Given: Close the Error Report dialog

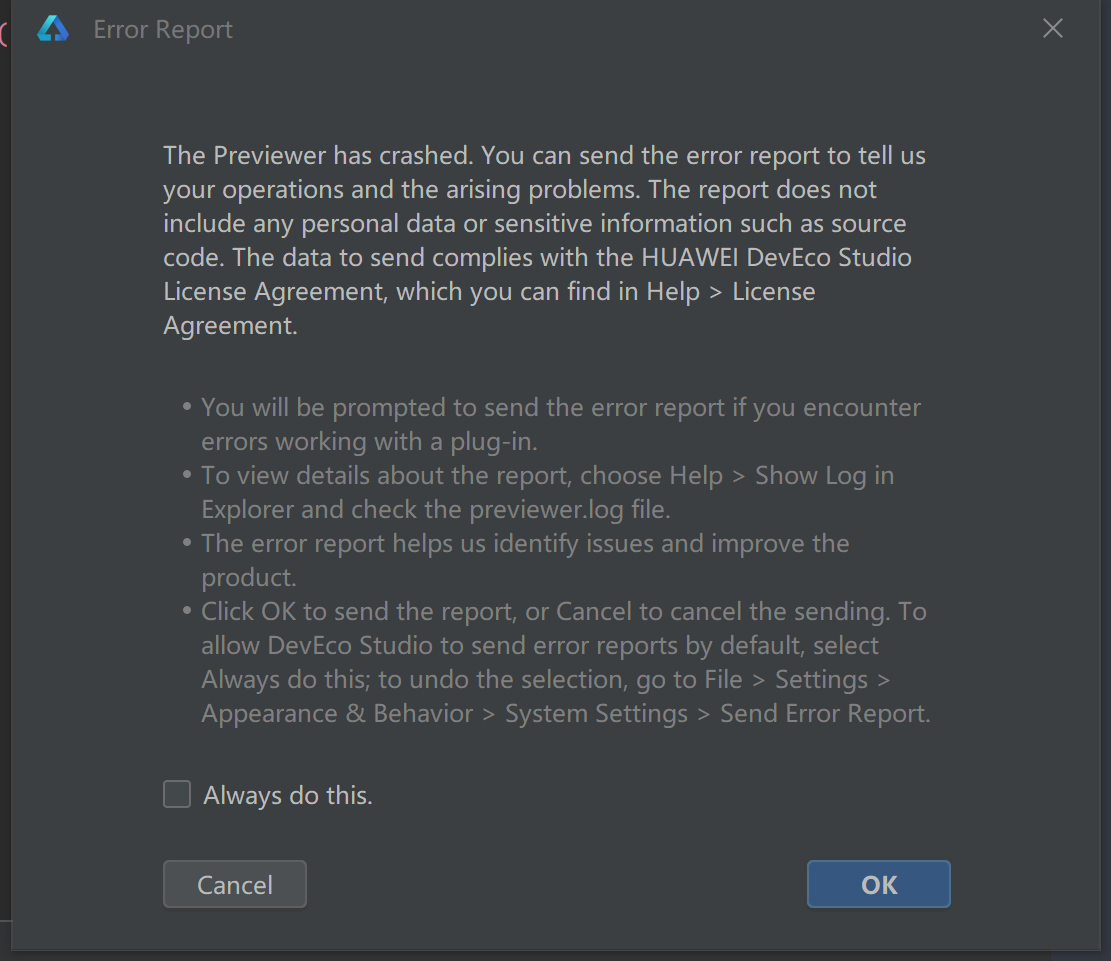Looking at the screenshot, I should pos(1053,28).
